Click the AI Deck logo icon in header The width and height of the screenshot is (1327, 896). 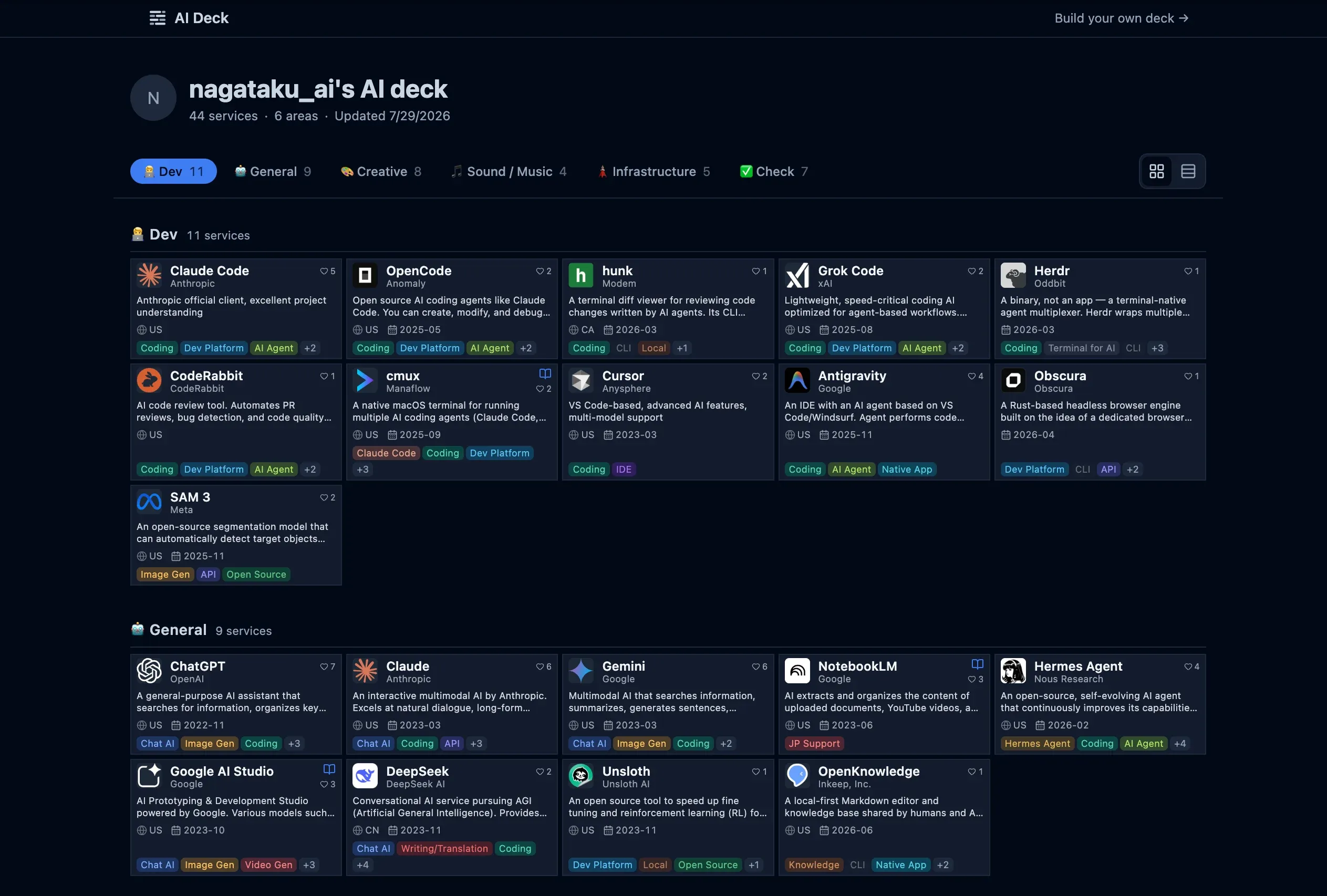pyautogui.click(x=158, y=18)
